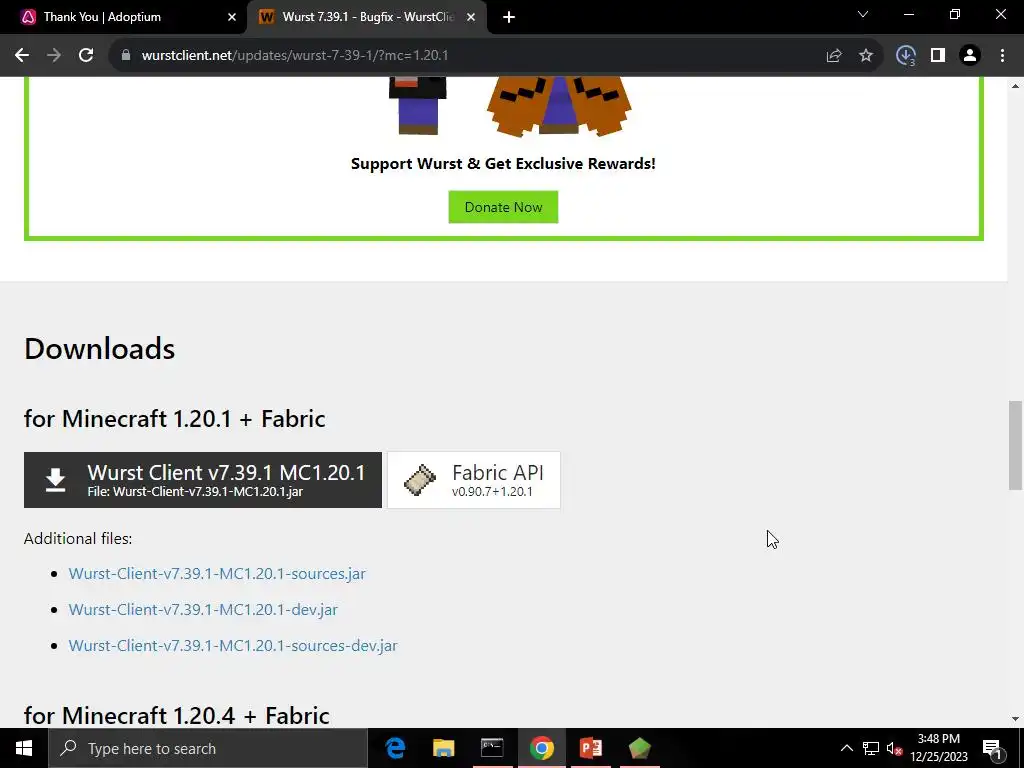Click 'for Minecraft 1.20.4 + Fabric' heading
1024x768 pixels.
point(176,716)
